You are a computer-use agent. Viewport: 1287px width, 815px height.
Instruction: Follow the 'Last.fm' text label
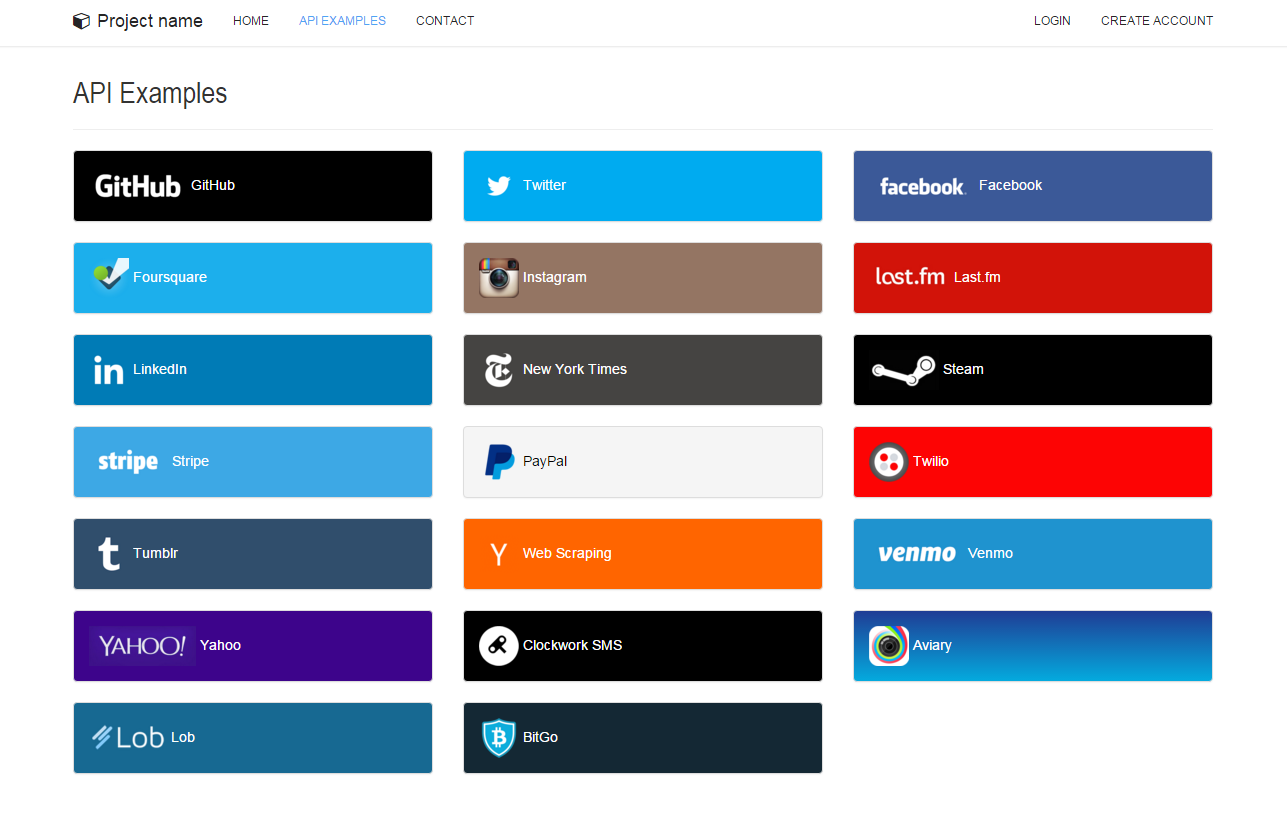pyautogui.click(x=977, y=277)
